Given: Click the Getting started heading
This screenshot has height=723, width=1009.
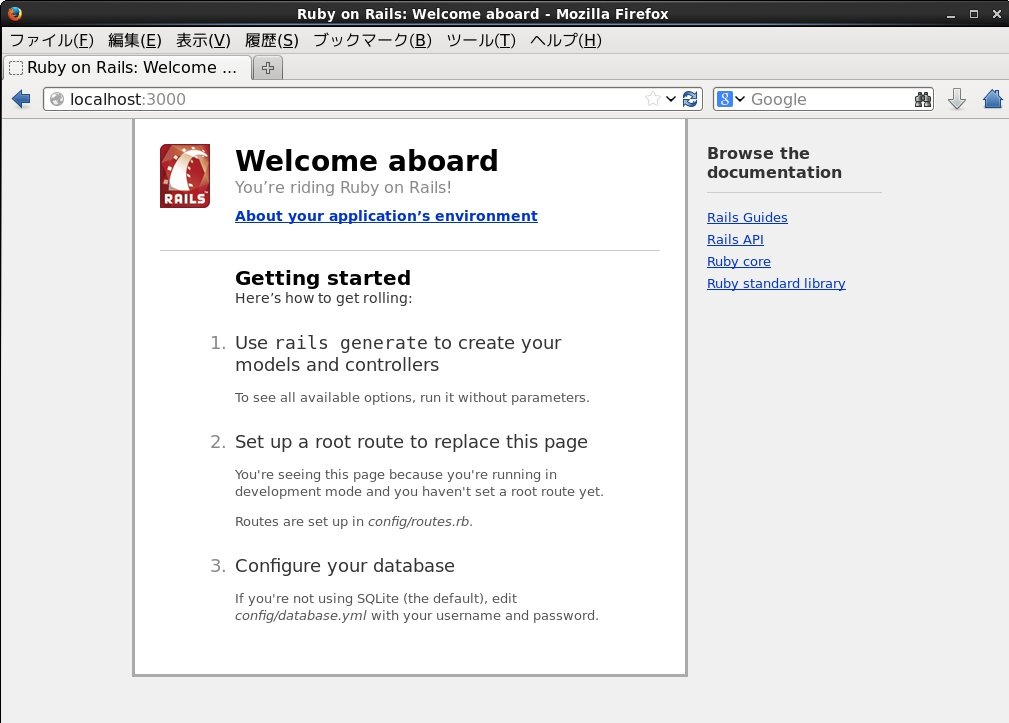Looking at the screenshot, I should coord(322,278).
